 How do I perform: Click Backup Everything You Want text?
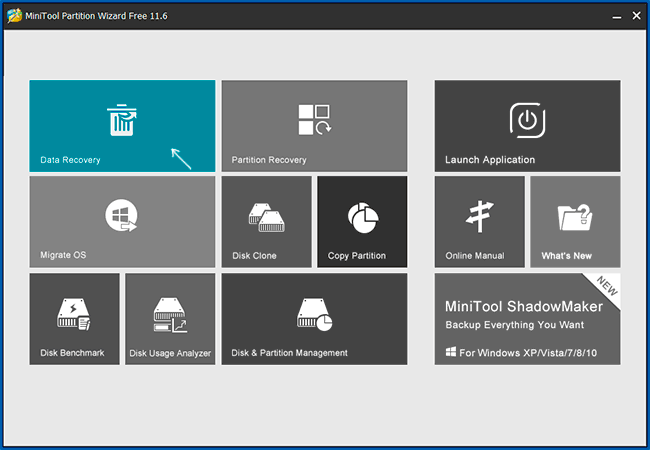click(x=515, y=325)
